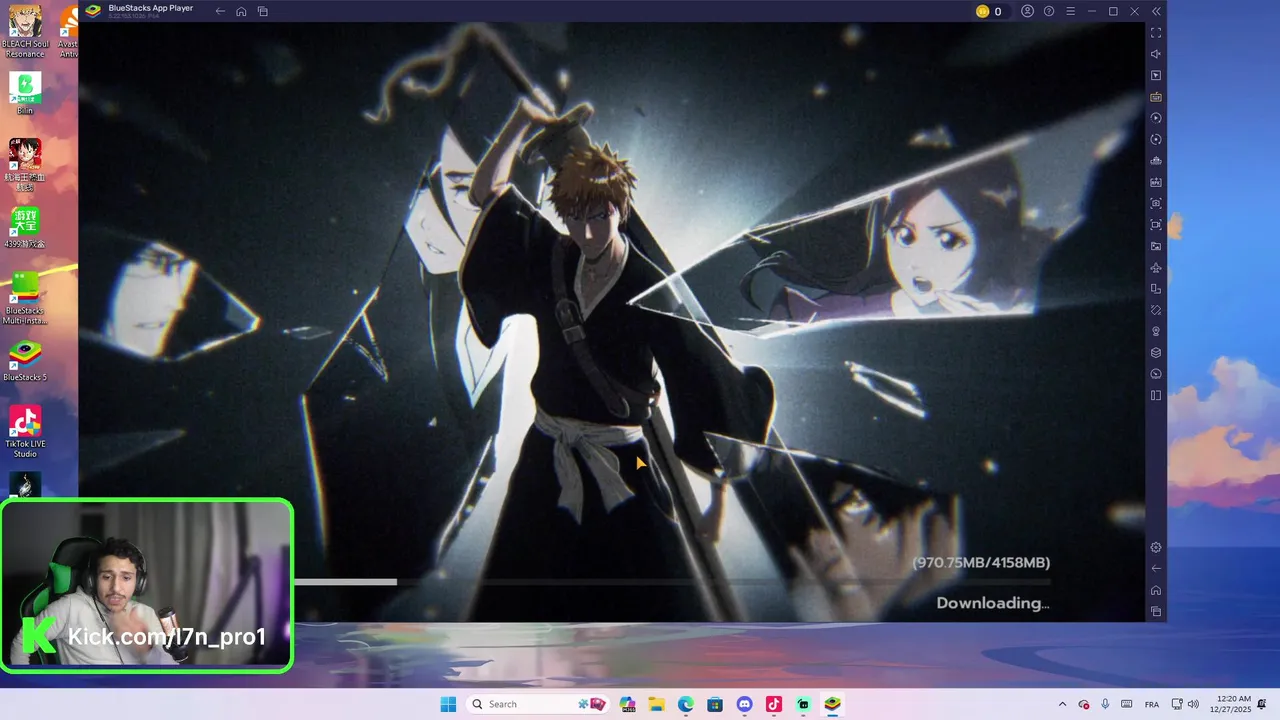Click the back arrow in BlueStacks title bar
The image size is (1280, 720).
click(x=220, y=11)
